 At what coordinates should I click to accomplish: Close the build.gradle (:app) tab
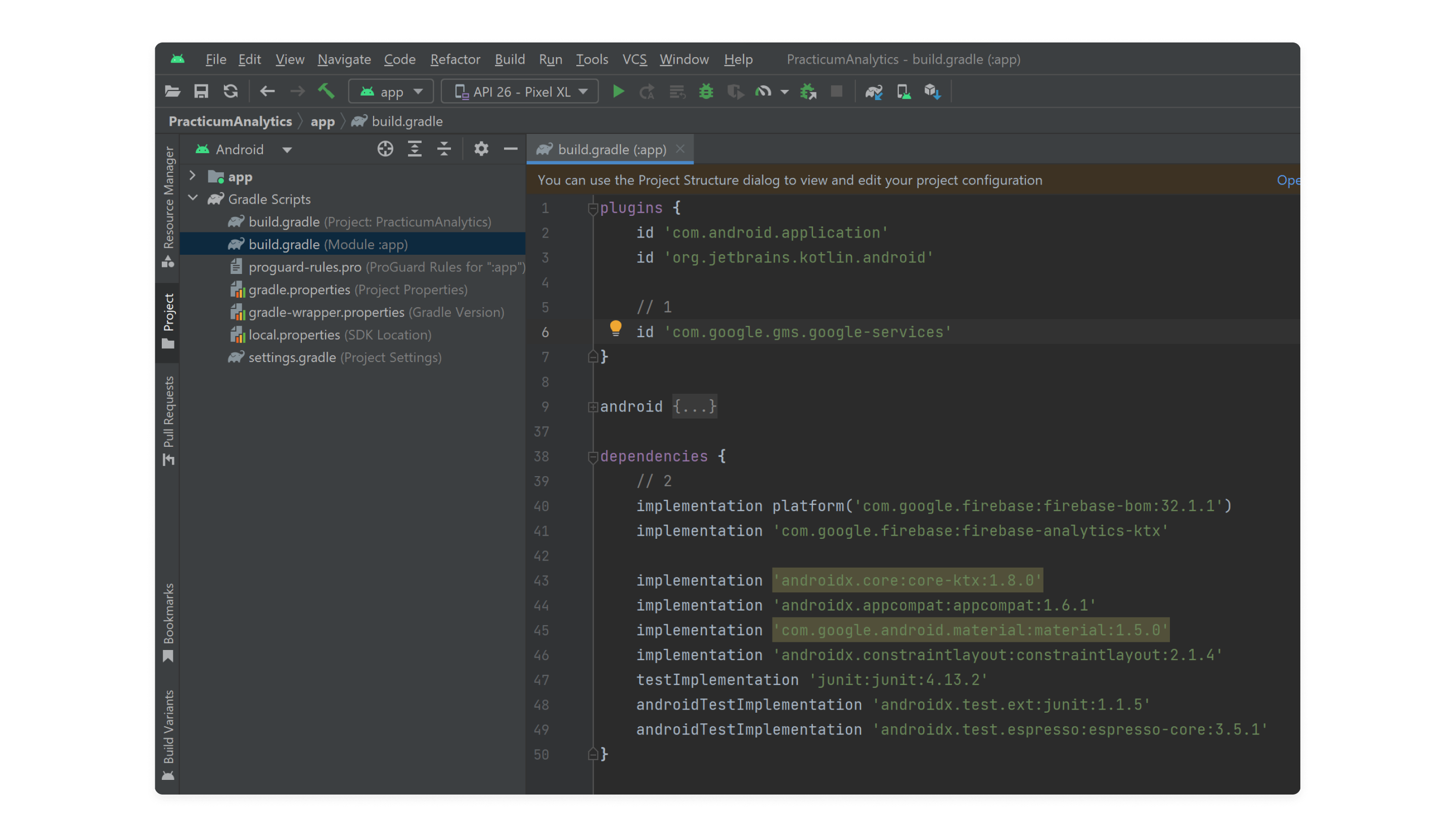point(680,149)
